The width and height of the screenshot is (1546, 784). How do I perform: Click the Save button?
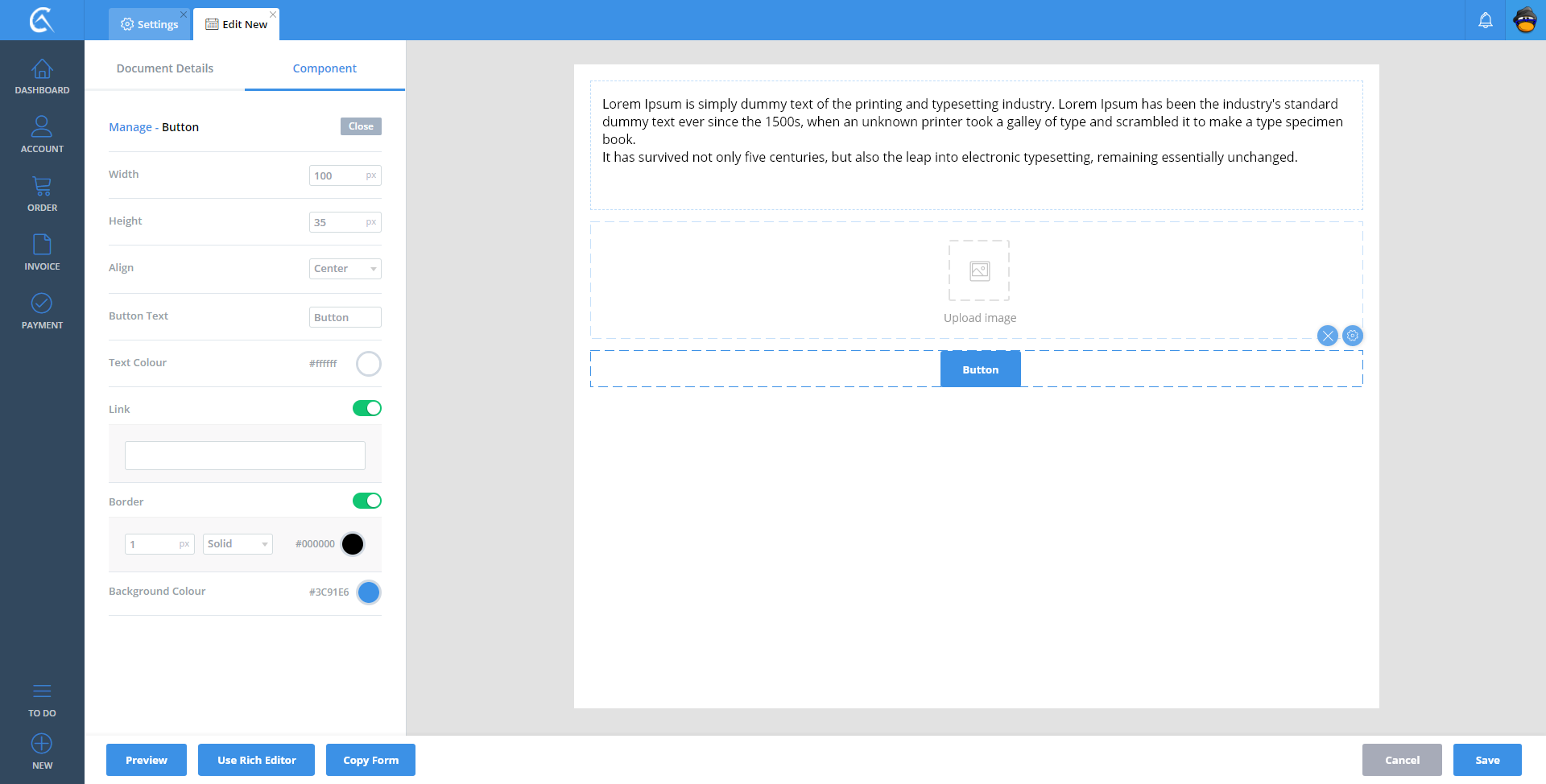point(1486,760)
